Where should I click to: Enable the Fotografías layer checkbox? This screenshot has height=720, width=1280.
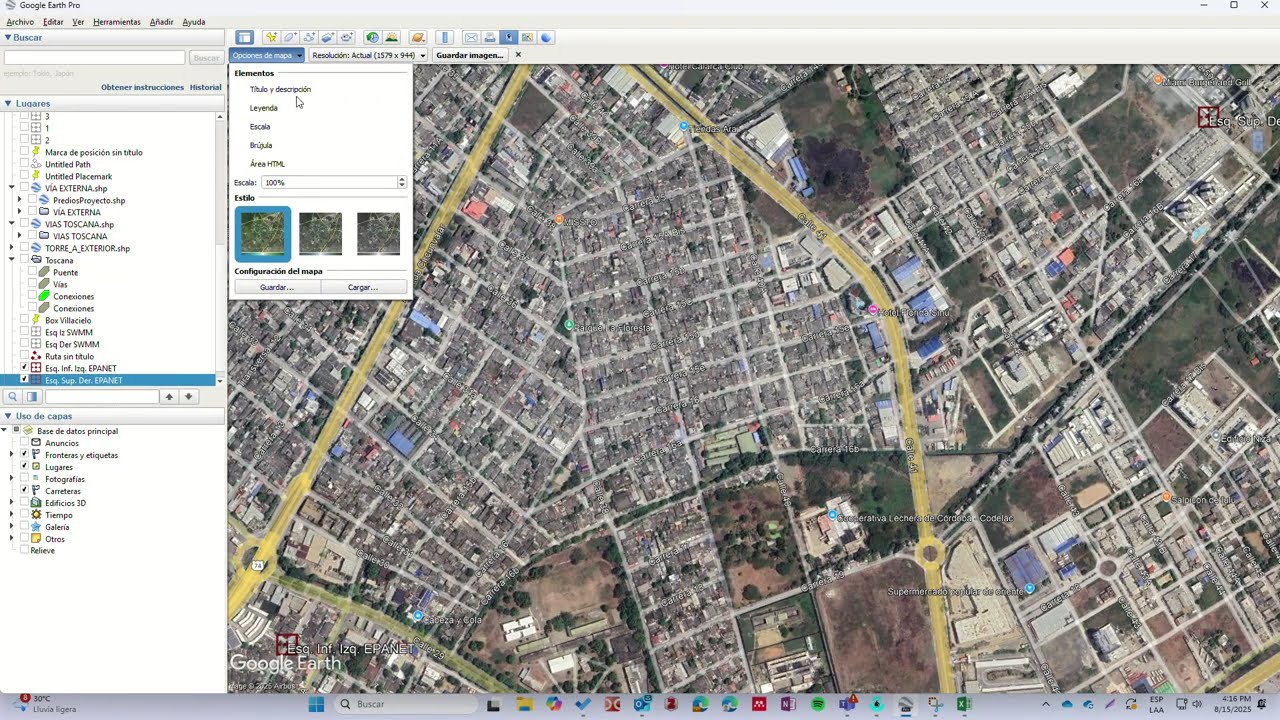coord(24,479)
